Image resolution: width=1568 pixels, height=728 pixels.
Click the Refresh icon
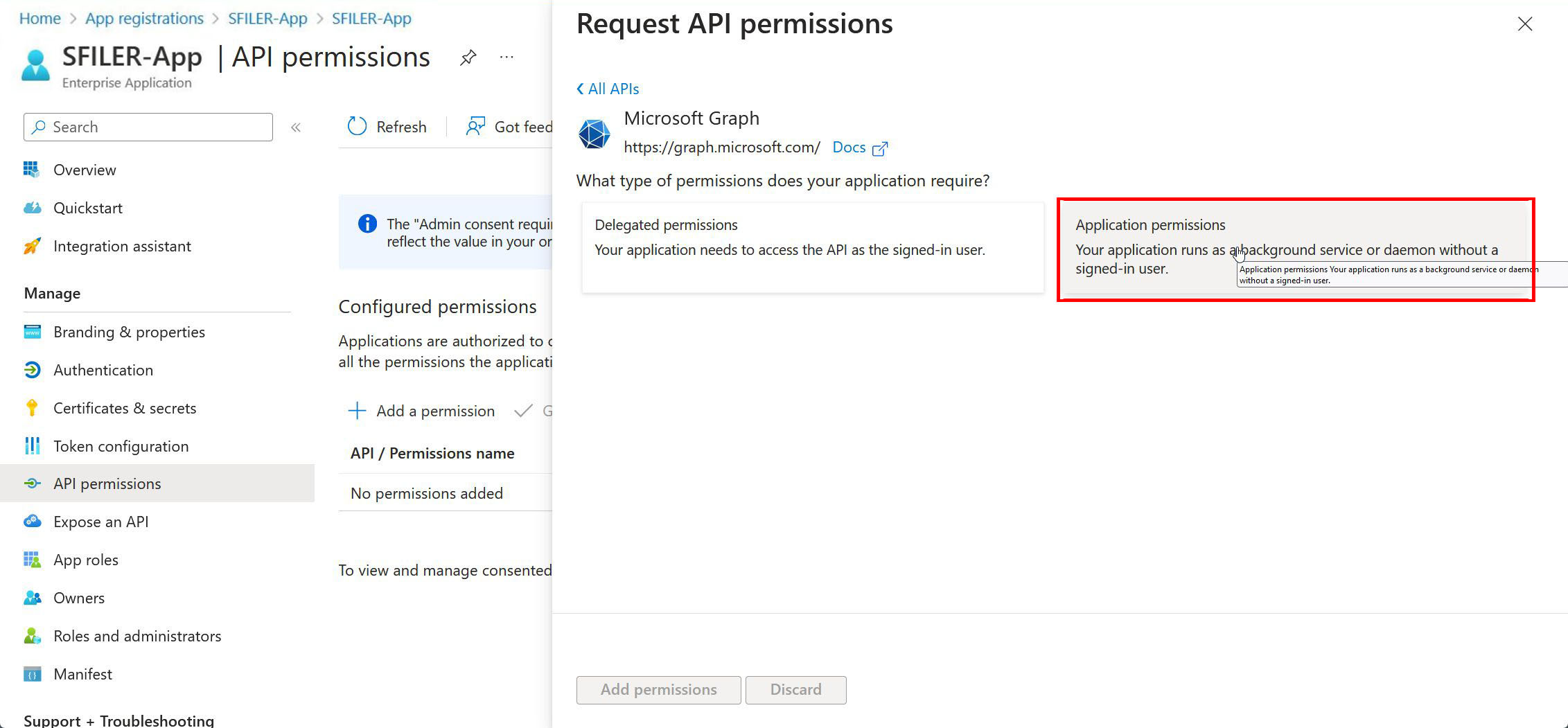click(x=357, y=126)
